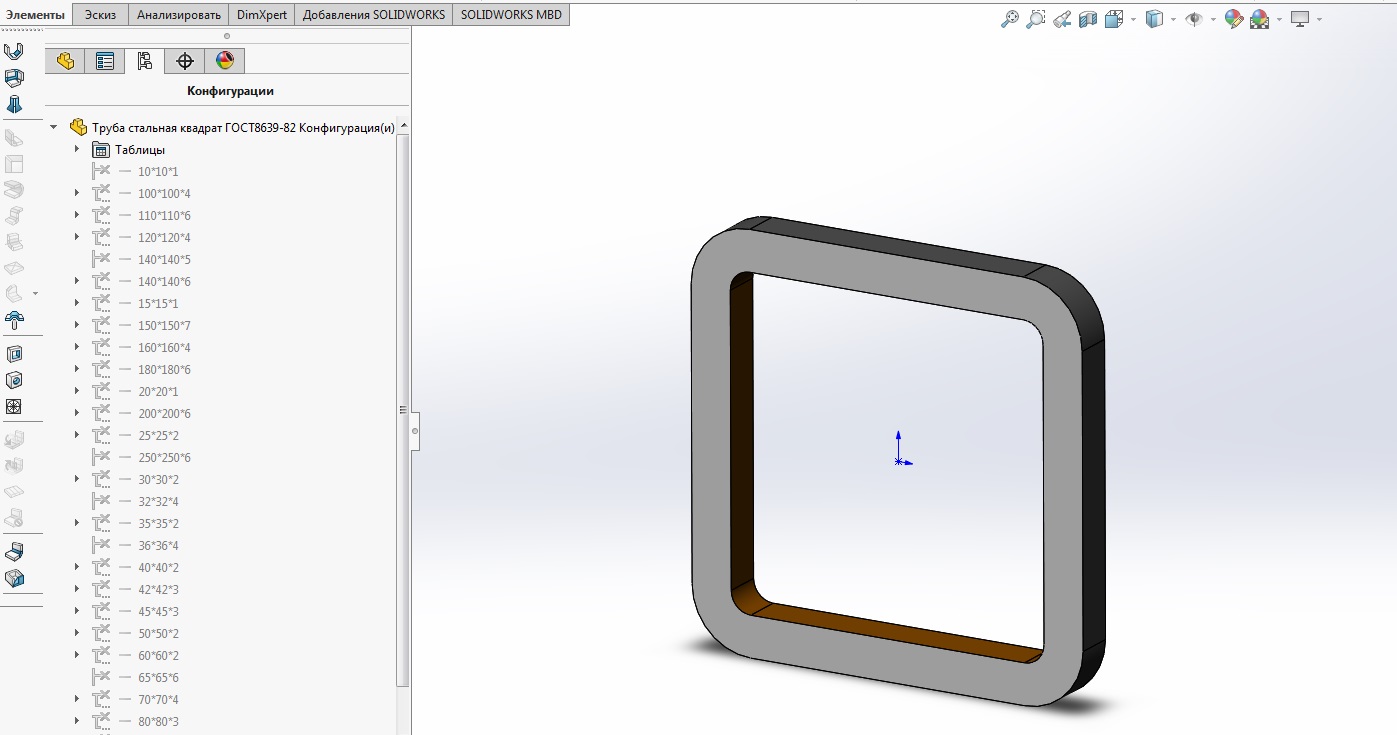Image resolution: width=1397 pixels, height=735 pixels.
Task: Open the DimXpert tab
Action: pos(262,14)
